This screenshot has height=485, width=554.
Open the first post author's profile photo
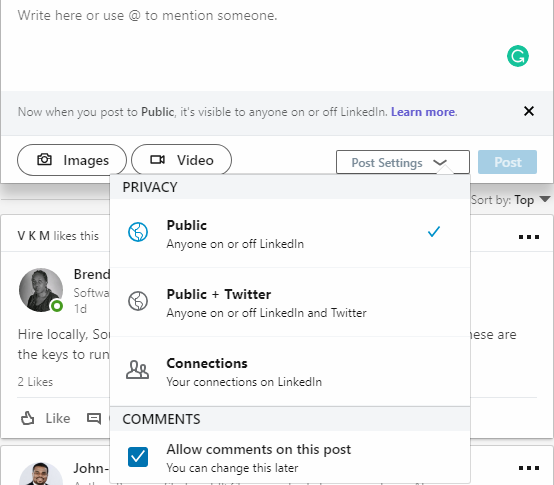(x=41, y=290)
